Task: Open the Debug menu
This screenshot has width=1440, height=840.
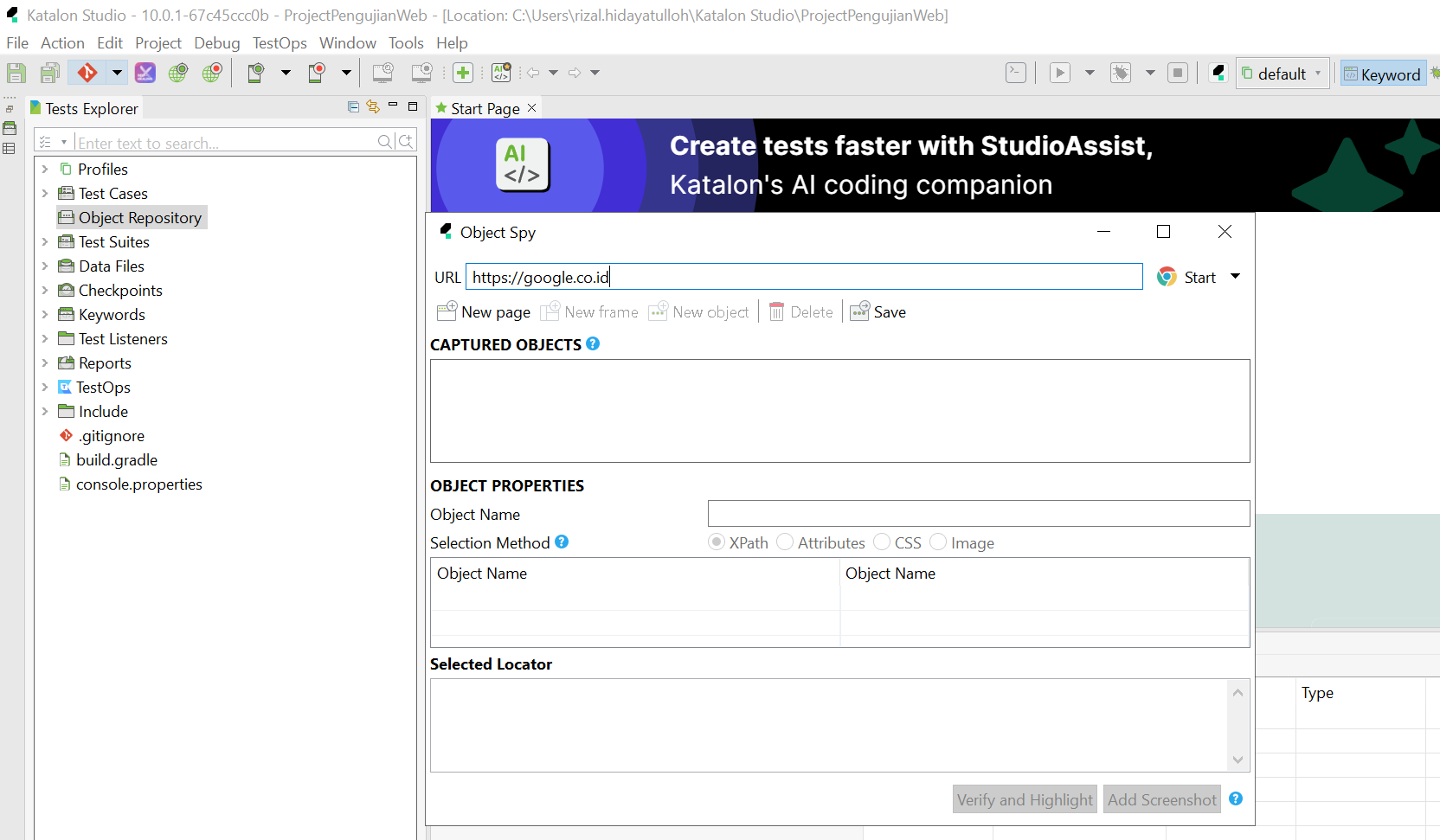Action: 217,43
